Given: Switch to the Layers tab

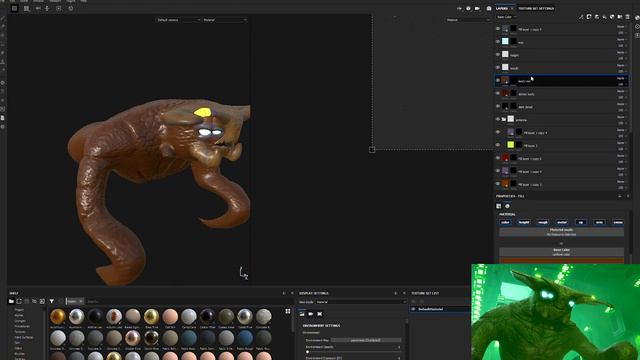Looking at the screenshot, I should (502, 8).
